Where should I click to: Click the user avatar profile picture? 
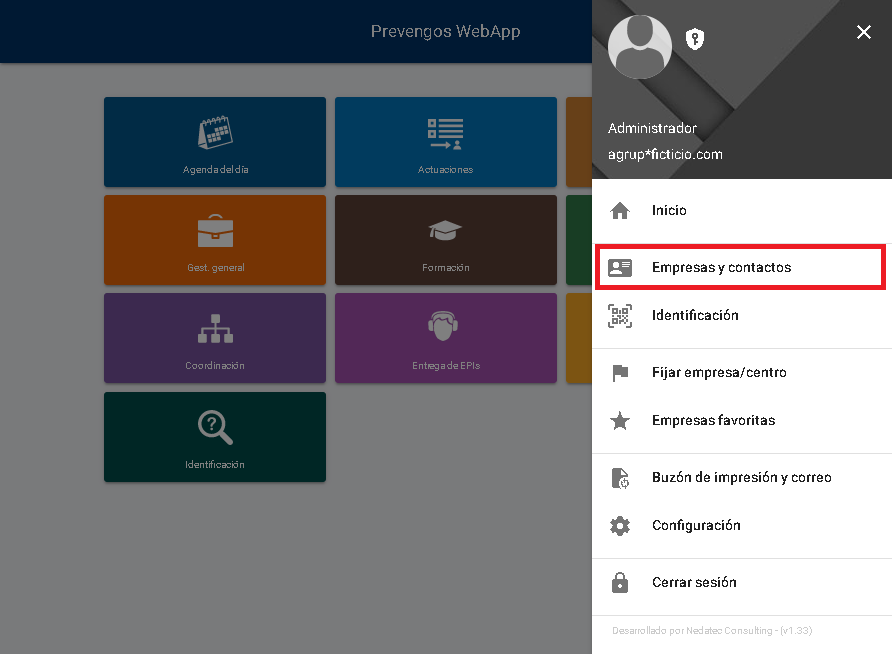click(640, 47)
